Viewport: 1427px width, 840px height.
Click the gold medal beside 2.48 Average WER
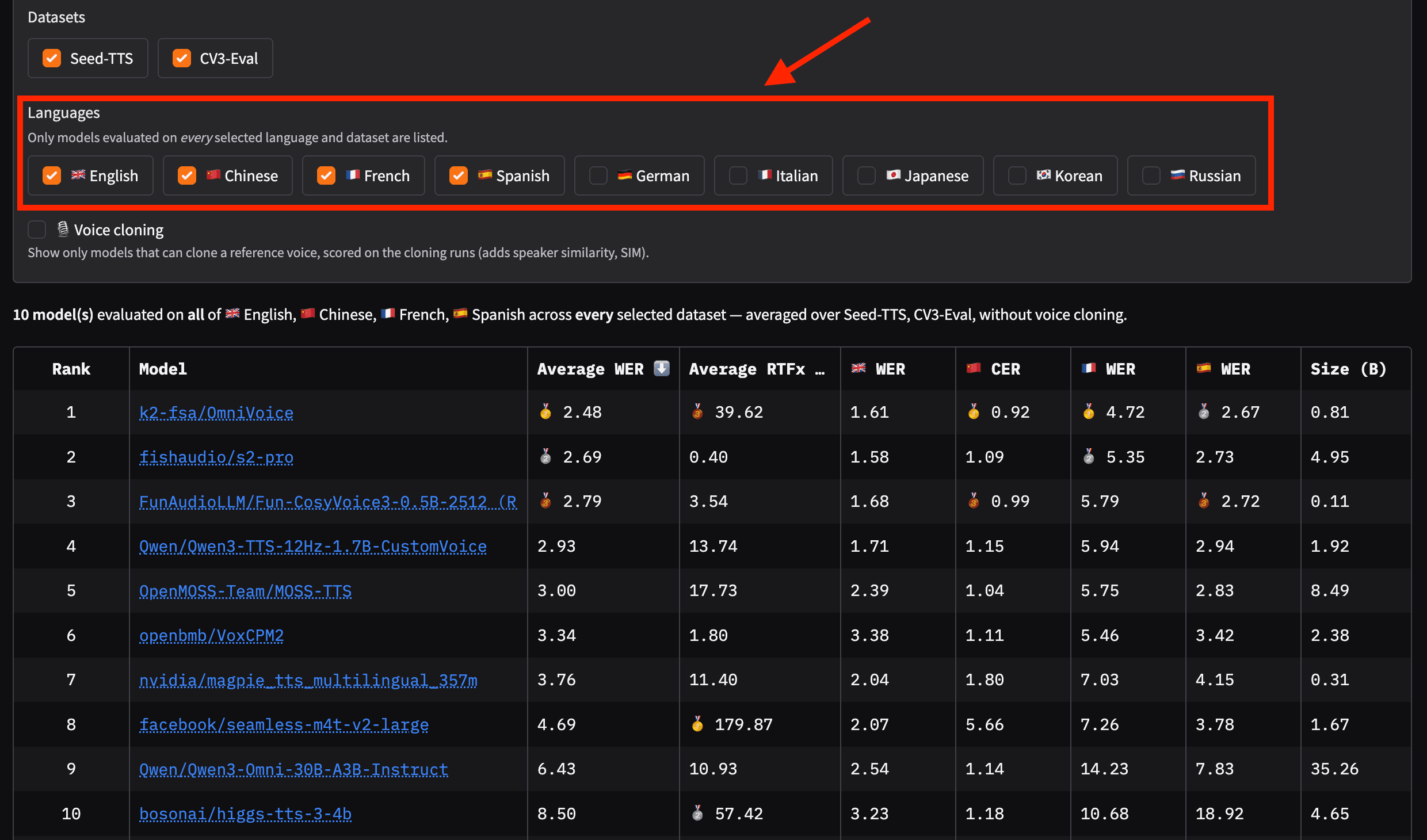pos(545,411)
